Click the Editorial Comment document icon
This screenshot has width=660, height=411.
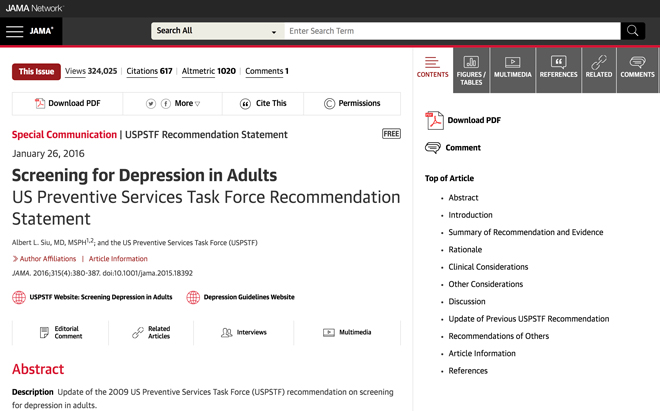point(44,333)
